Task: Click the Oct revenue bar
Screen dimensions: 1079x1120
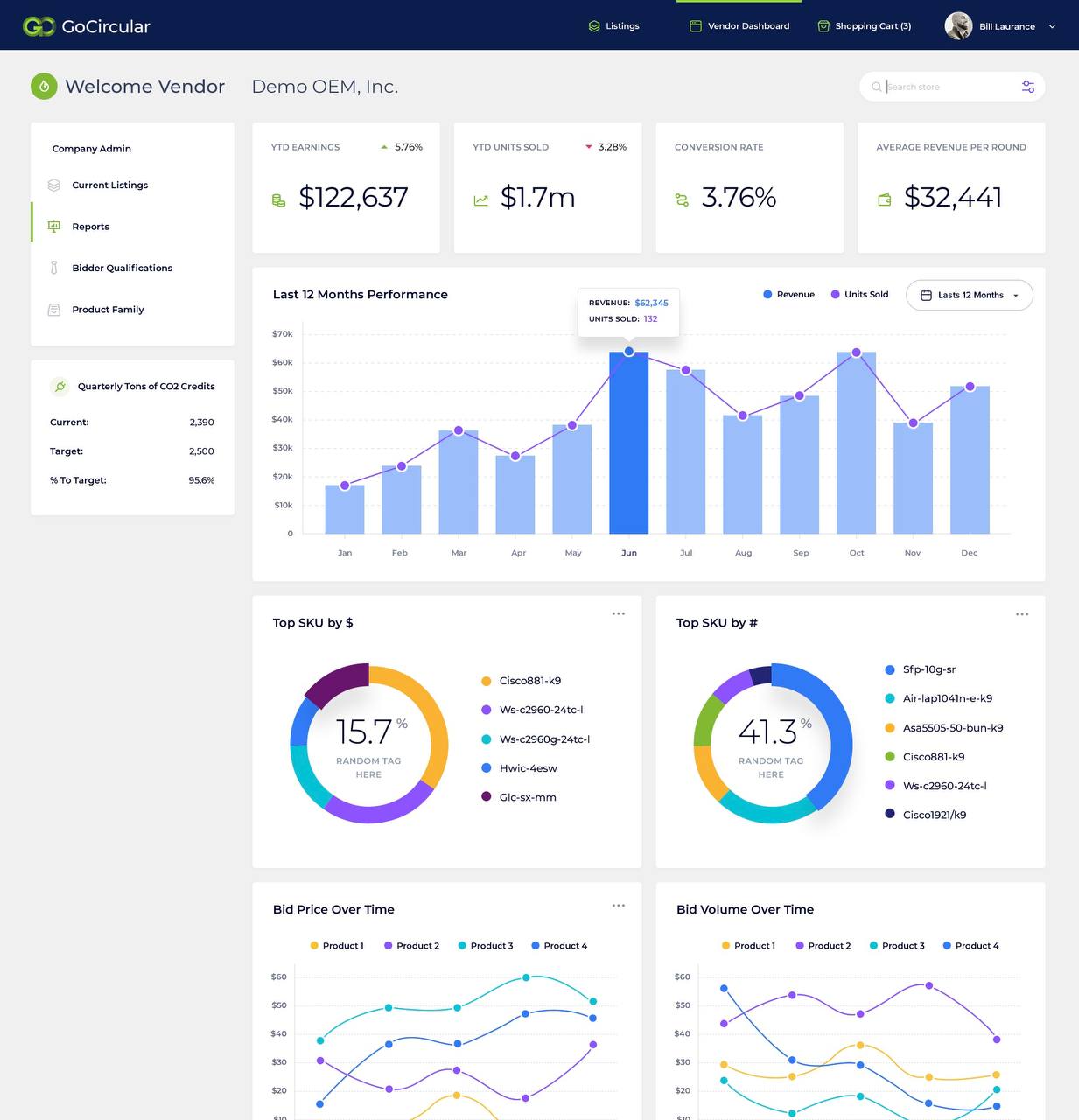Action: pyautogui.click(x=856, y=443)
